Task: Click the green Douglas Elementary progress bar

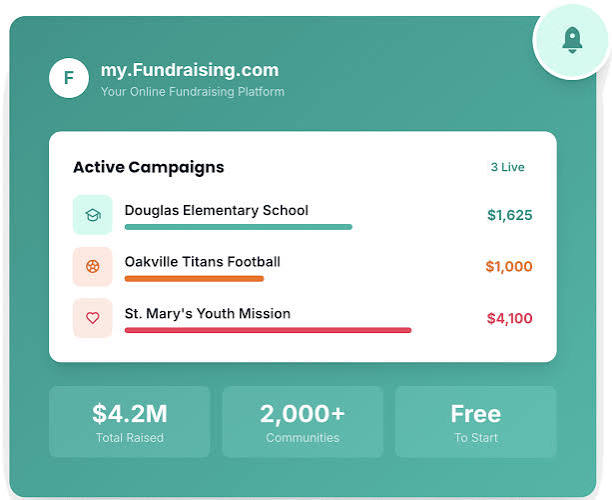Action: click(x=238, y=227)
